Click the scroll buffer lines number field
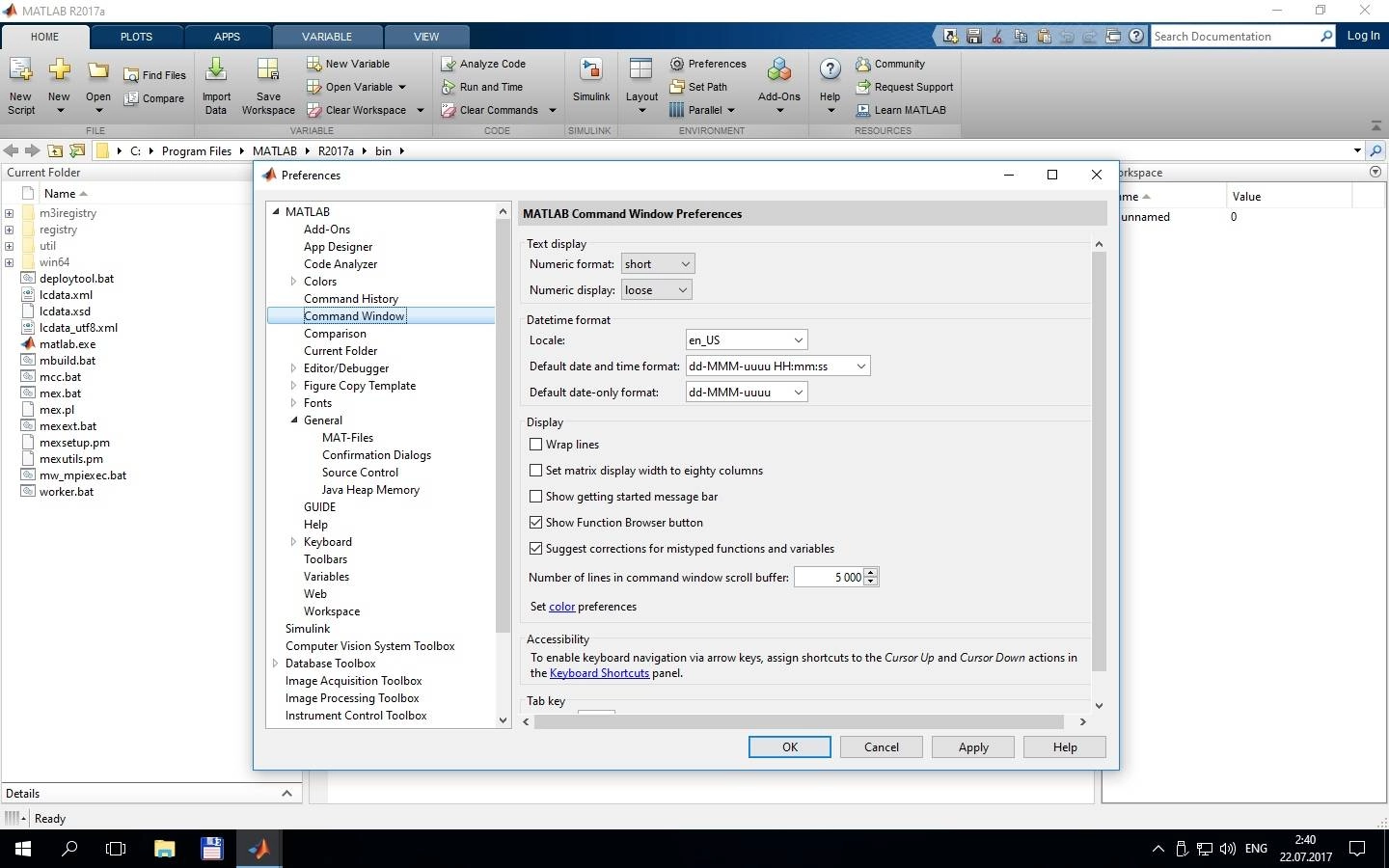Image resolution: width=1389 pixels, height=868 pixels. (x=828, y=577)
